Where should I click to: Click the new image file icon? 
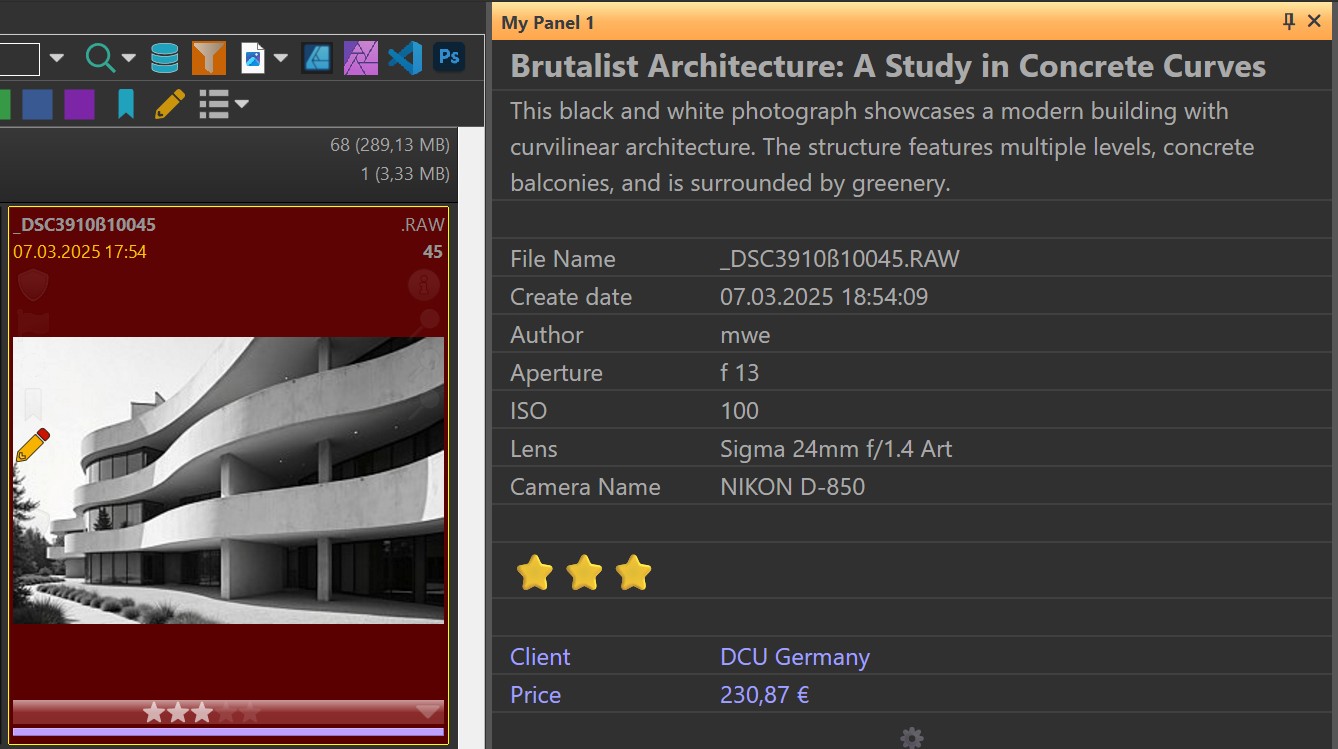tap(253, 58)
